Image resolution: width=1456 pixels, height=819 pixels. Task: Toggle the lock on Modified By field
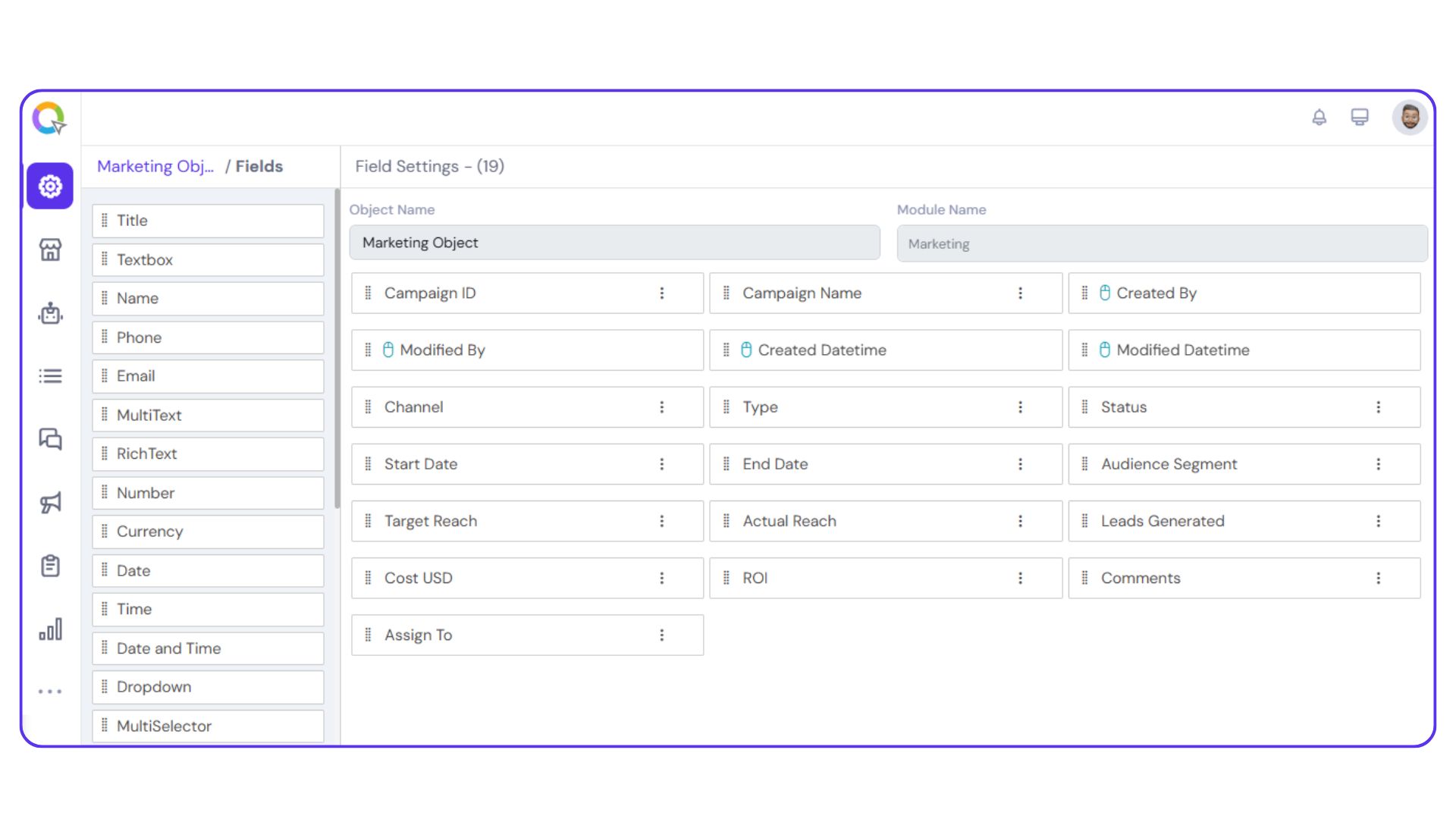[x=388, y=350]
